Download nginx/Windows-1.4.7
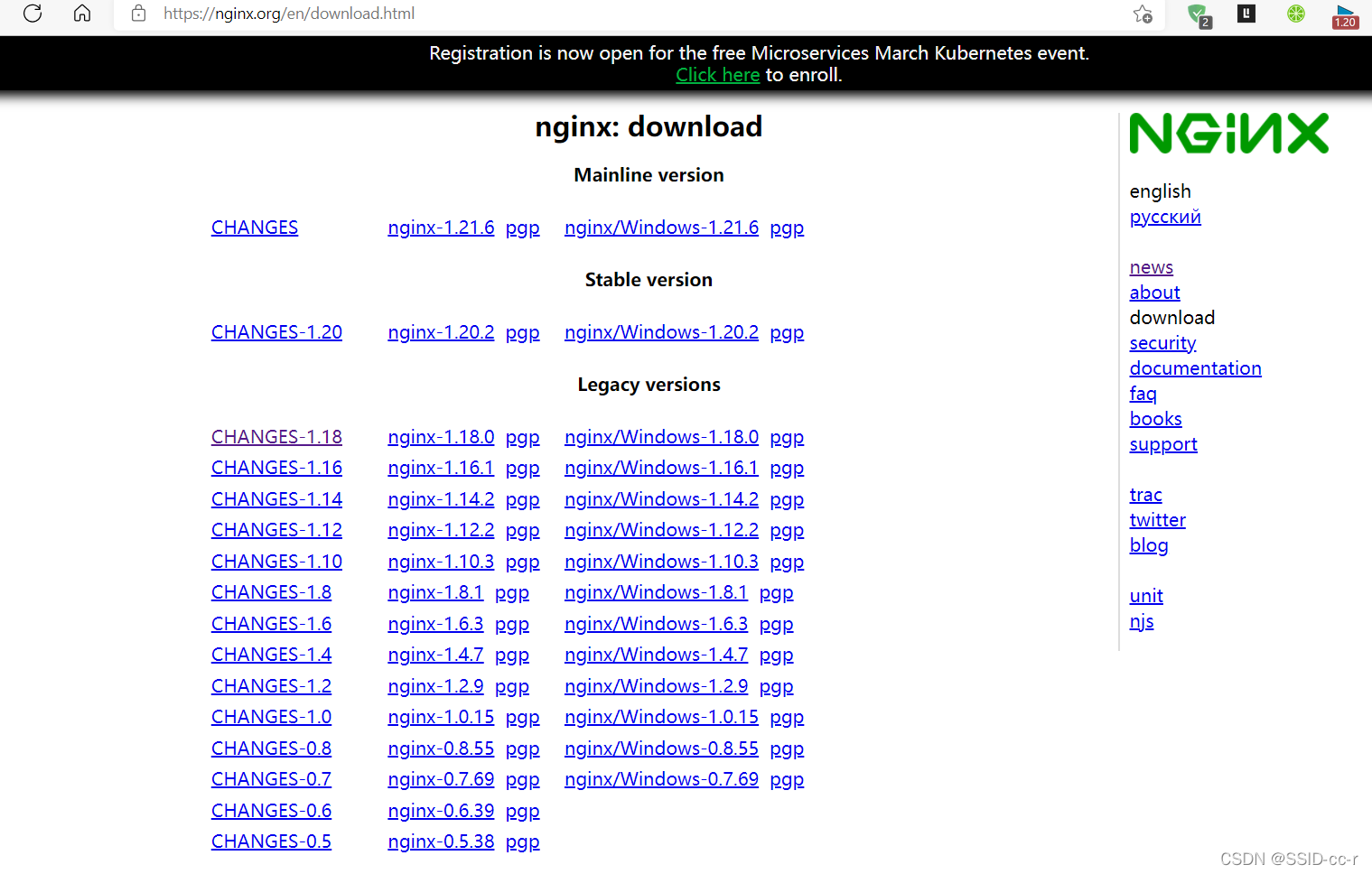This screenshot has height=874, width=1372. coord(656,655)
